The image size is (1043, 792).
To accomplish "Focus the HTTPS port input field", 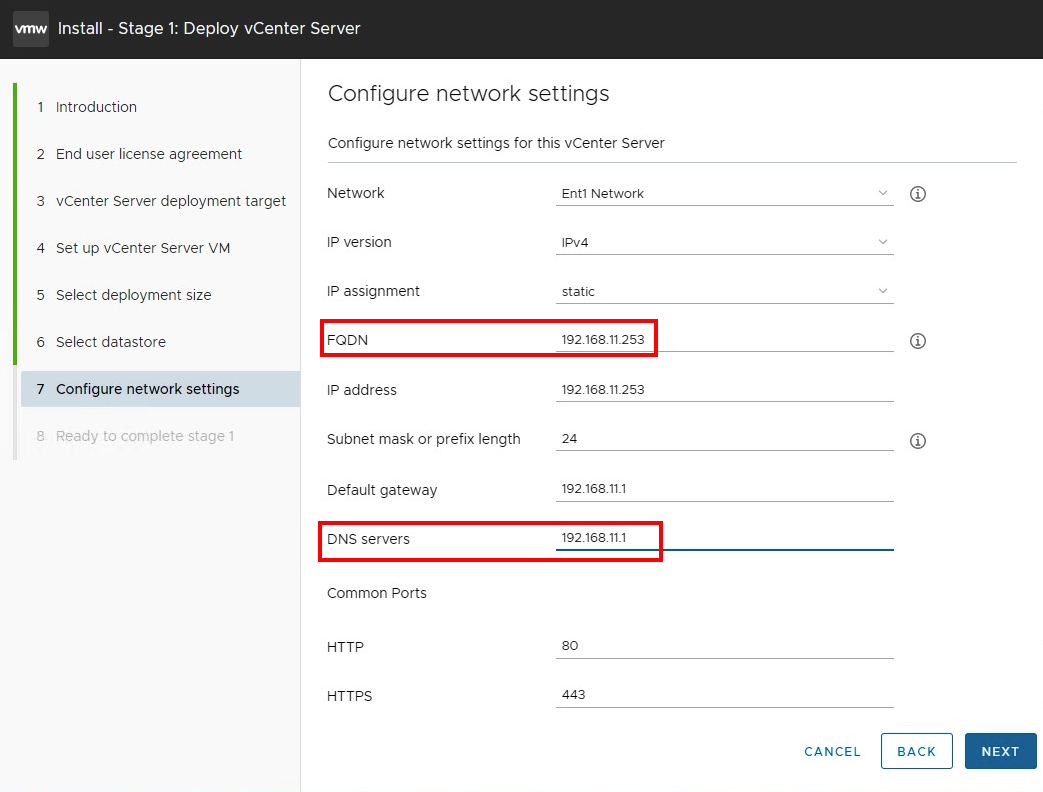I will click(724, 695).
